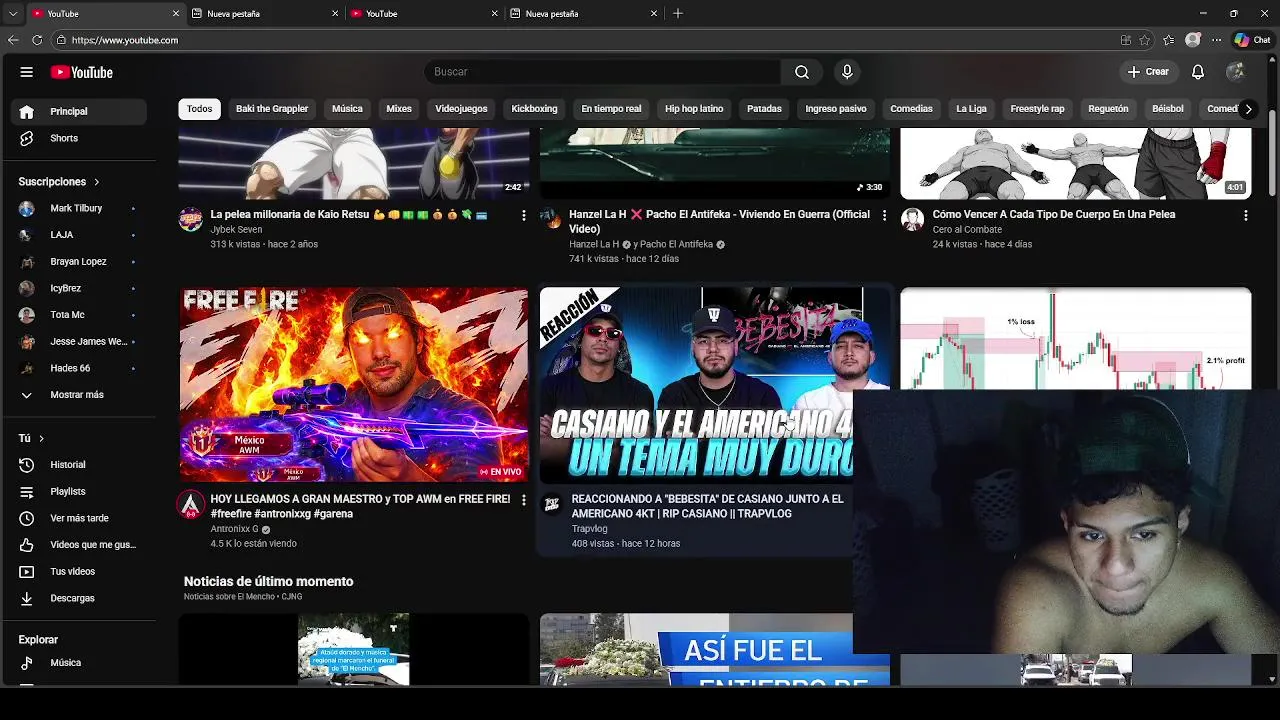
Task: Select the Baki the Grappler chip
Action: (x=272, y=109)
